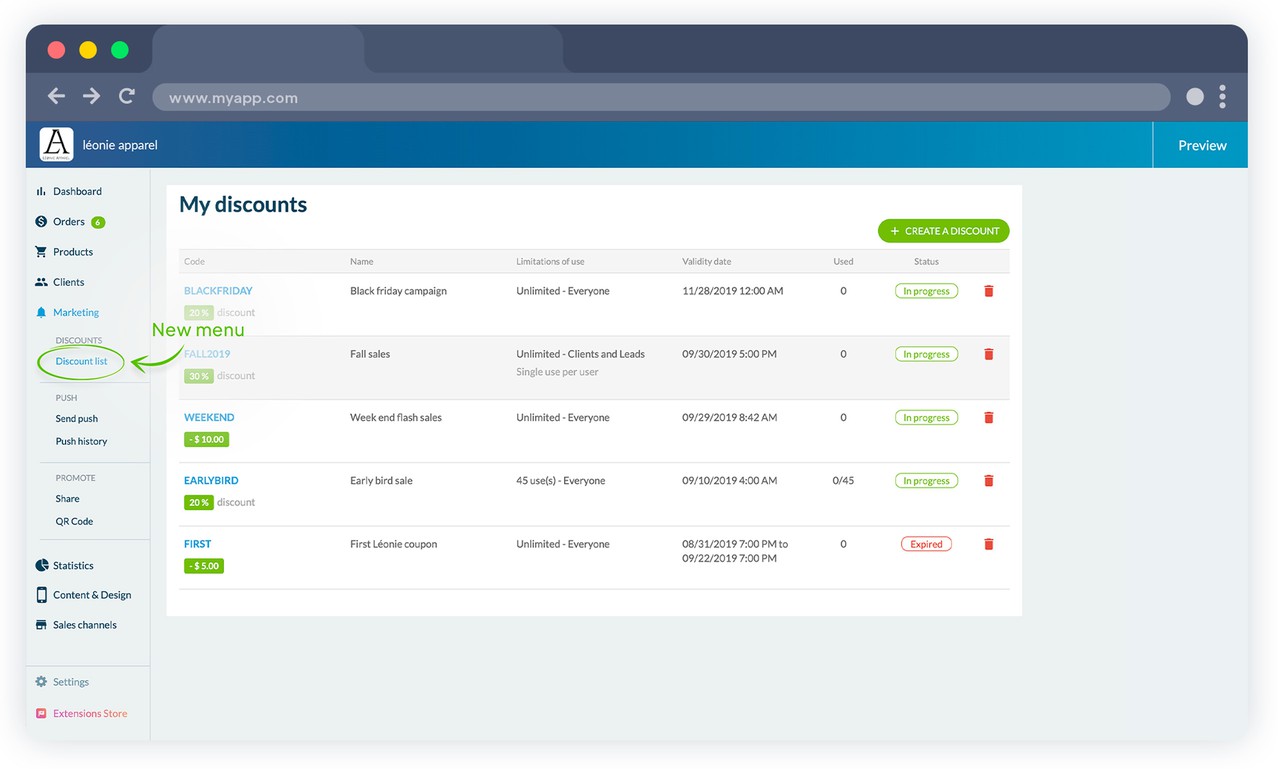Click the Dashboard bar chart icon
The height and width of the screenshot is (769, 1278).
tap(41, 191)
